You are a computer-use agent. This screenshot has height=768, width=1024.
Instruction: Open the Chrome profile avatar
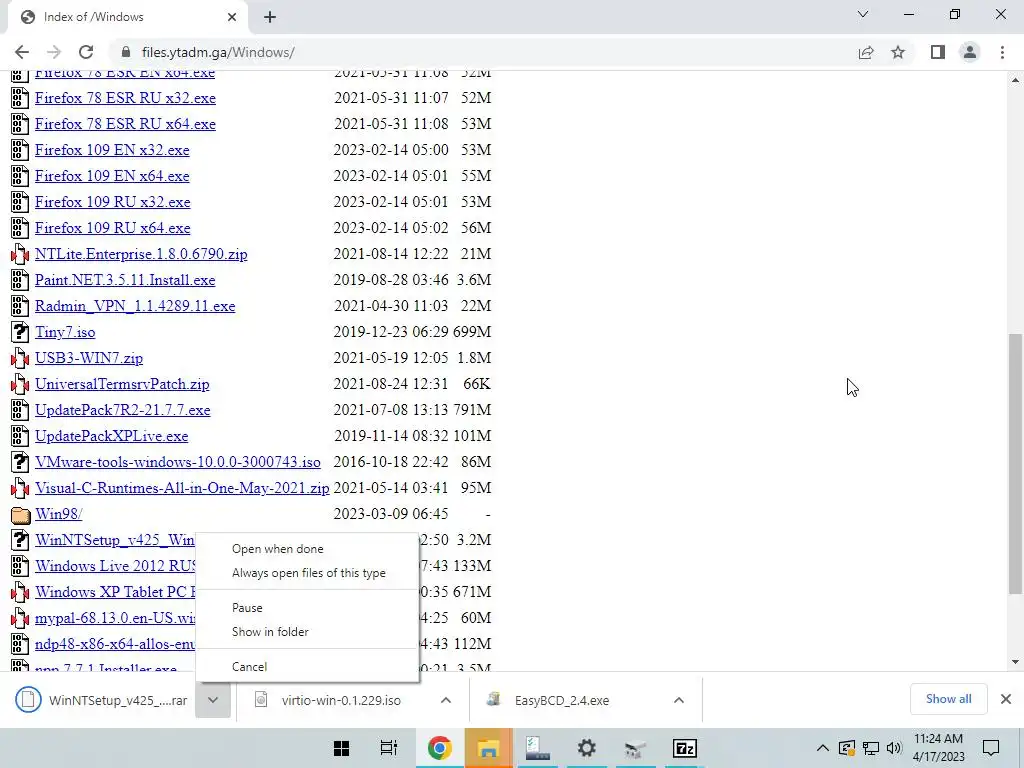pos(970,52)
